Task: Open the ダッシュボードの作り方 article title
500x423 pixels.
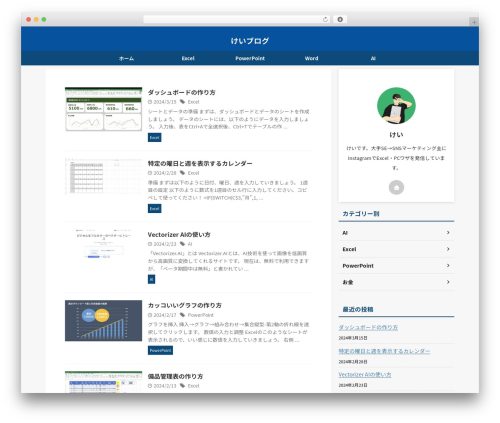Action: coord(181,92)
